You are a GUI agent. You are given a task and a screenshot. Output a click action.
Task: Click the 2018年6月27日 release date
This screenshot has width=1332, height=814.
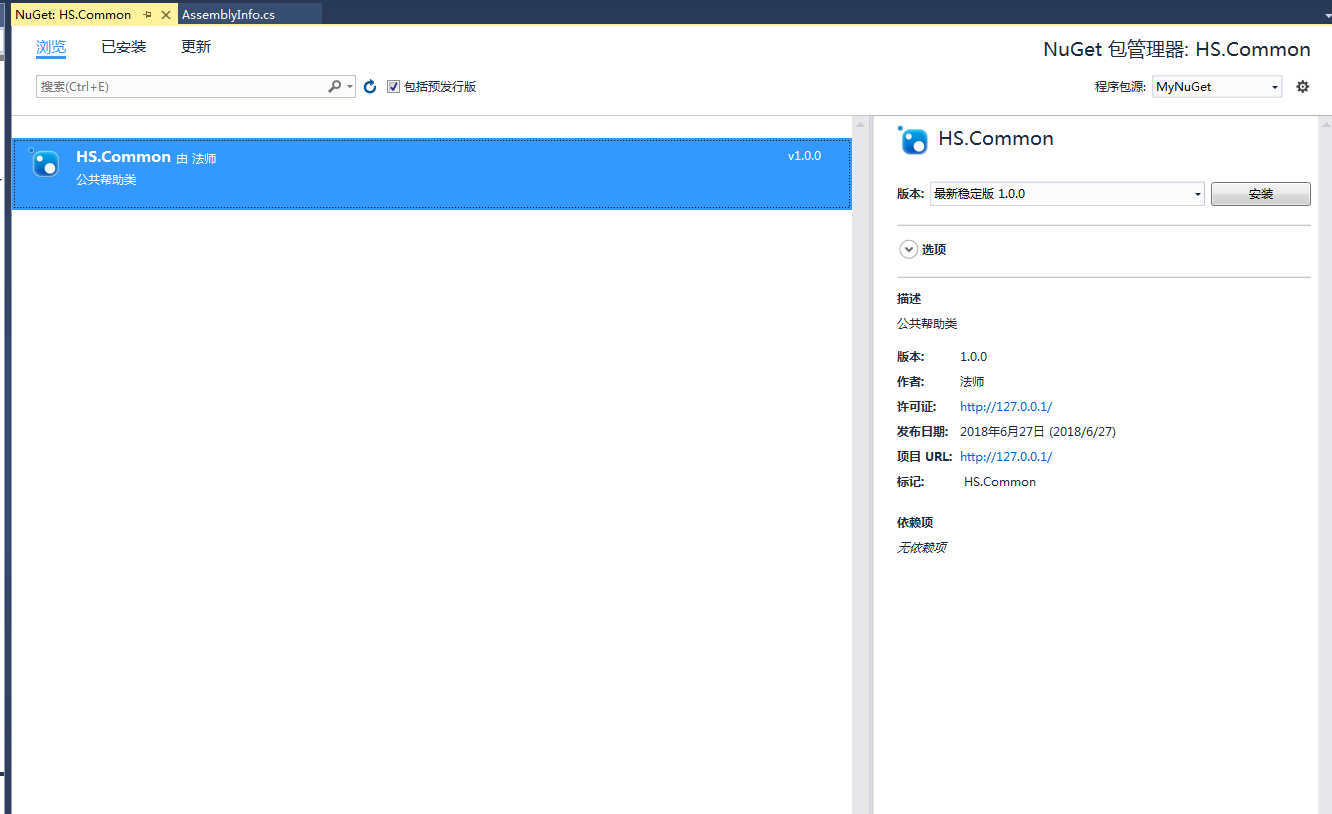(1038, 432)
